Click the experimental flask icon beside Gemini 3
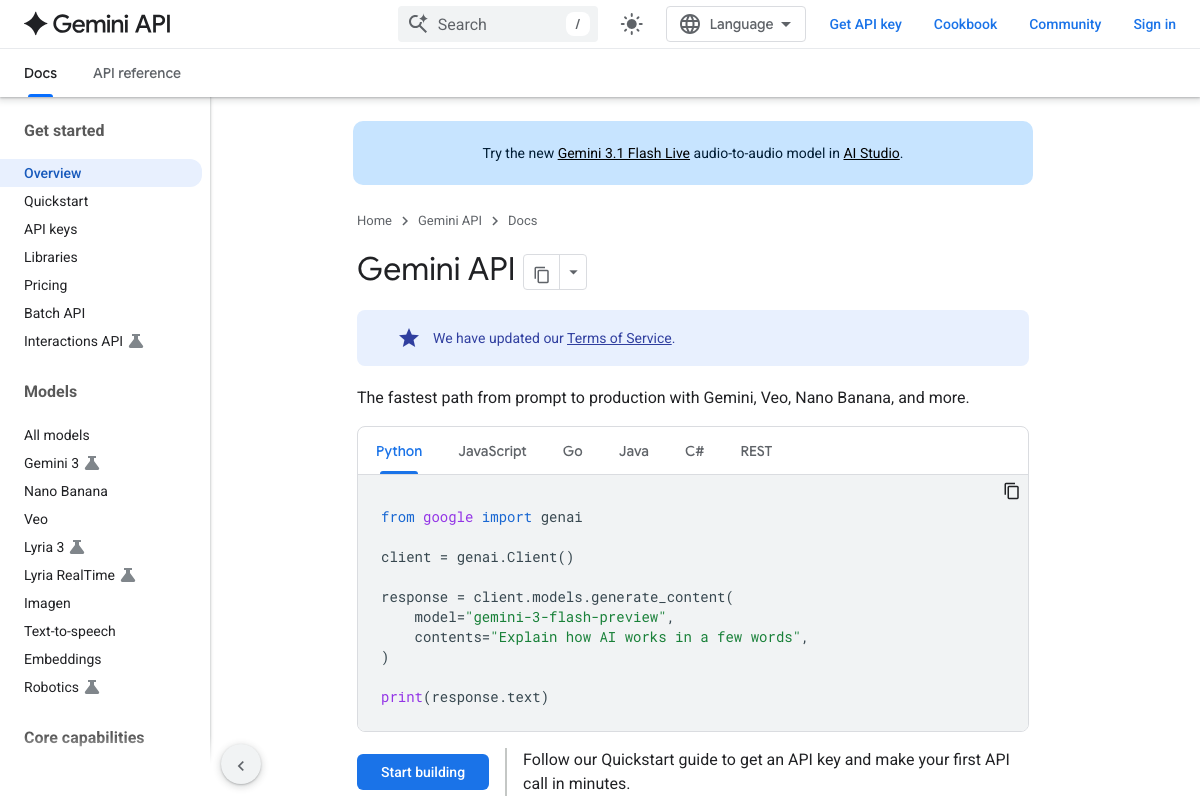Screen dimensions: 1200x800 (x=92, y=463)
